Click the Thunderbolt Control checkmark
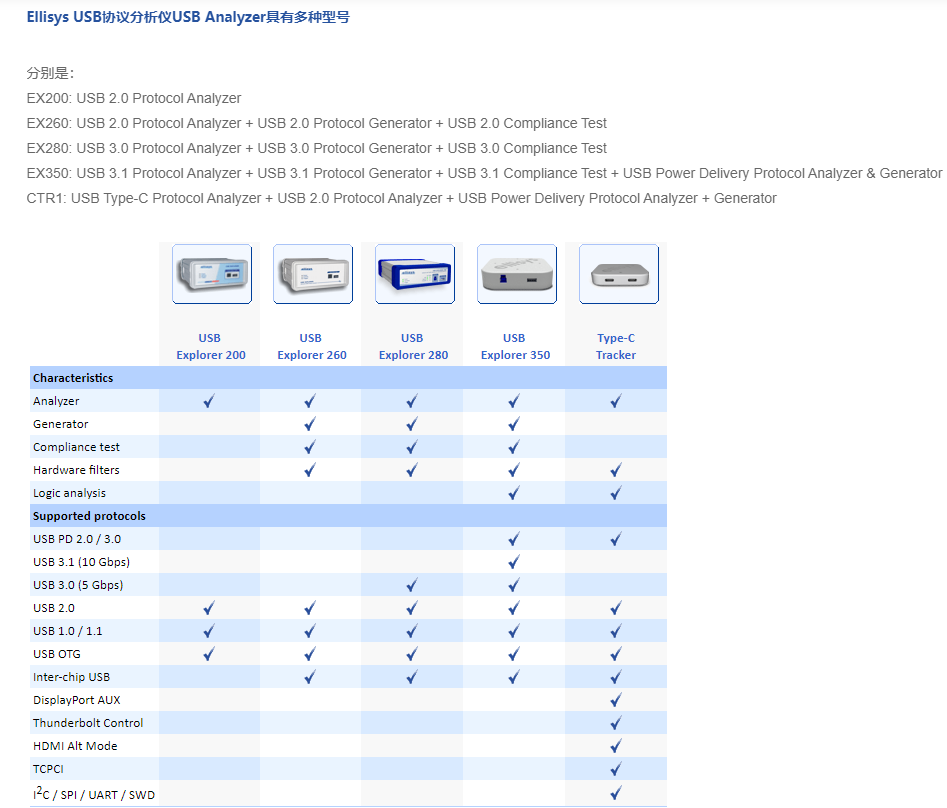The height and width of the screenshot is (808, 947). (616, 723)
